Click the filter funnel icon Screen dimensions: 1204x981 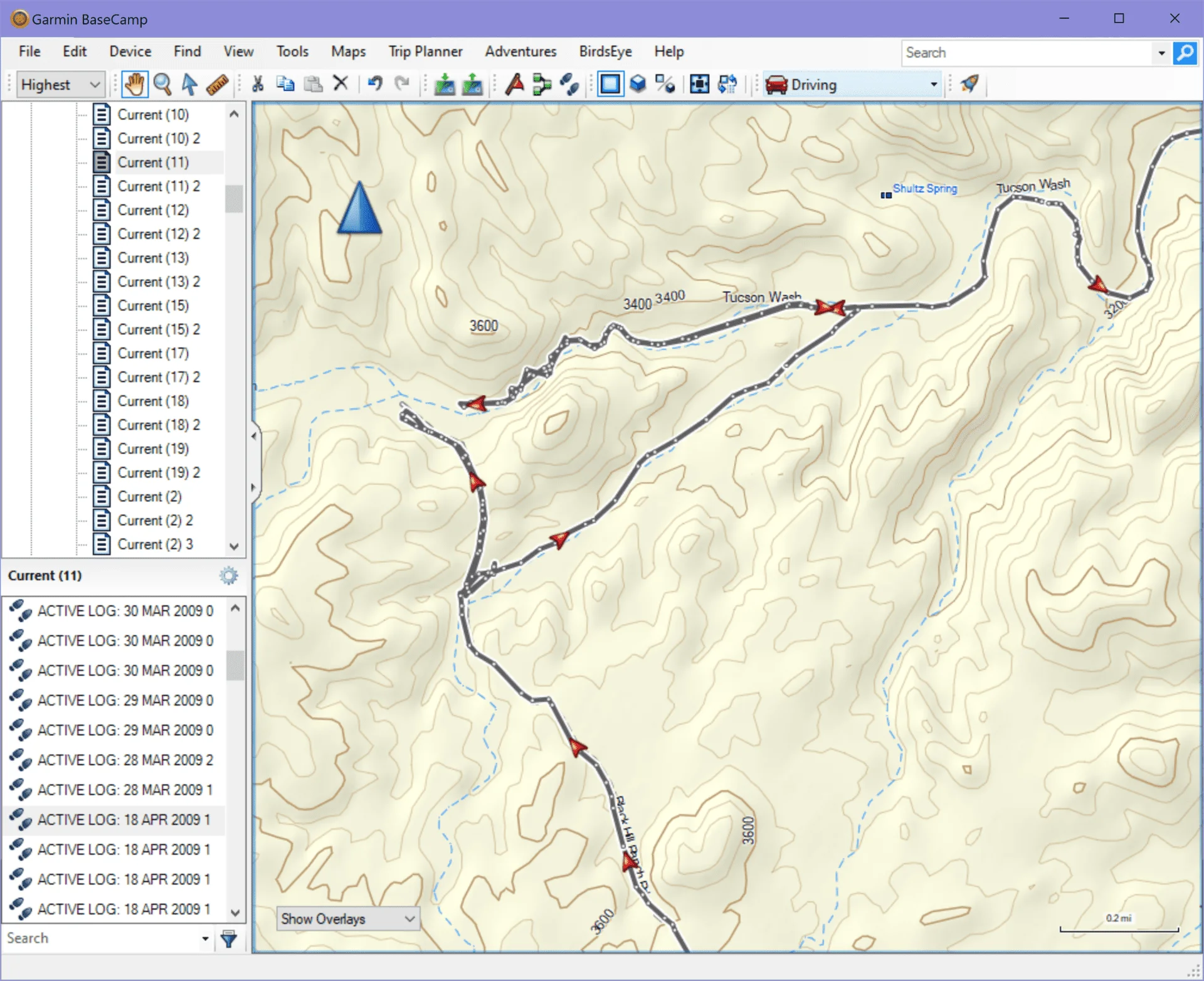pyautogui.click(x=229, y=939)
